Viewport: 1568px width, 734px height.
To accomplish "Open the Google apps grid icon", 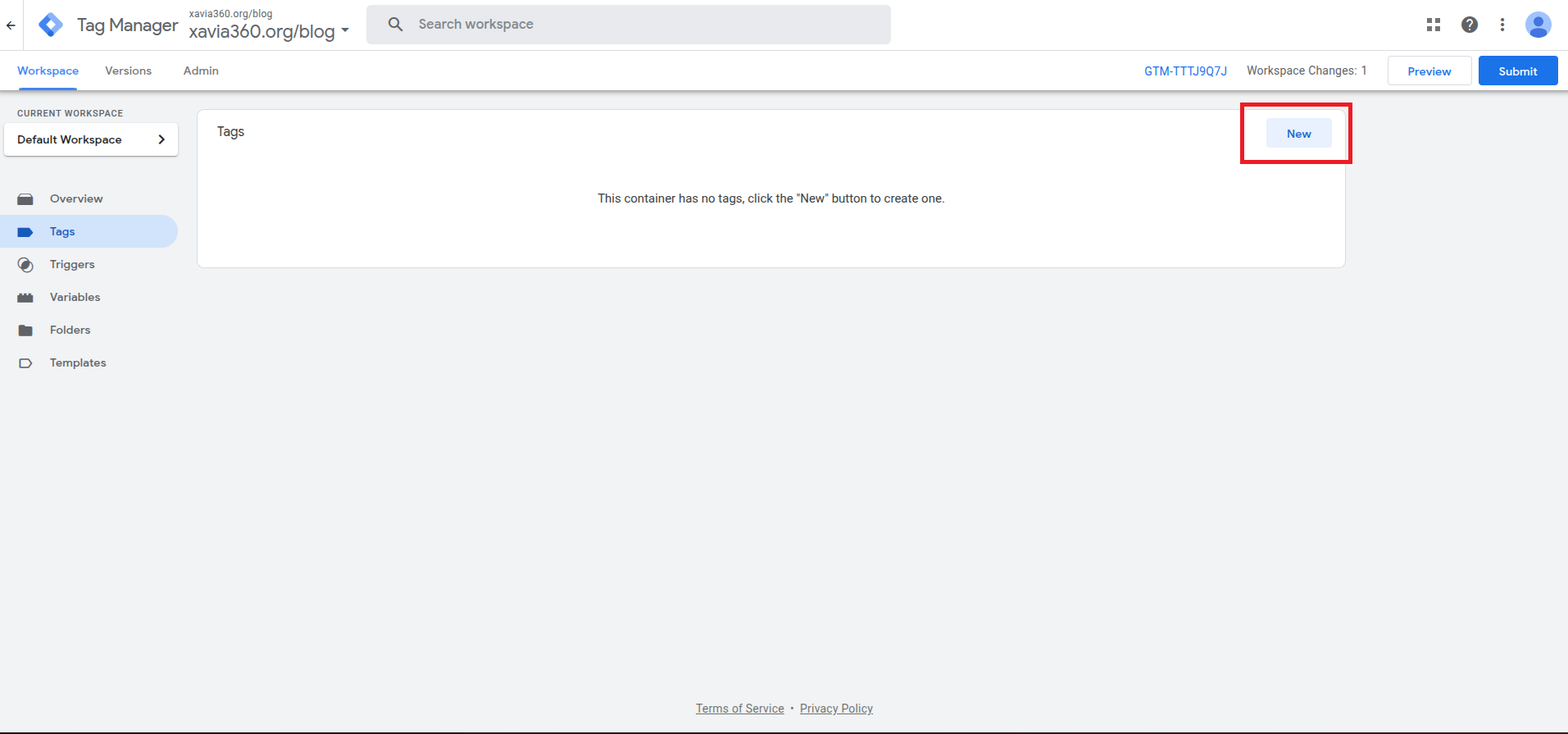I will coord(1433,25).
